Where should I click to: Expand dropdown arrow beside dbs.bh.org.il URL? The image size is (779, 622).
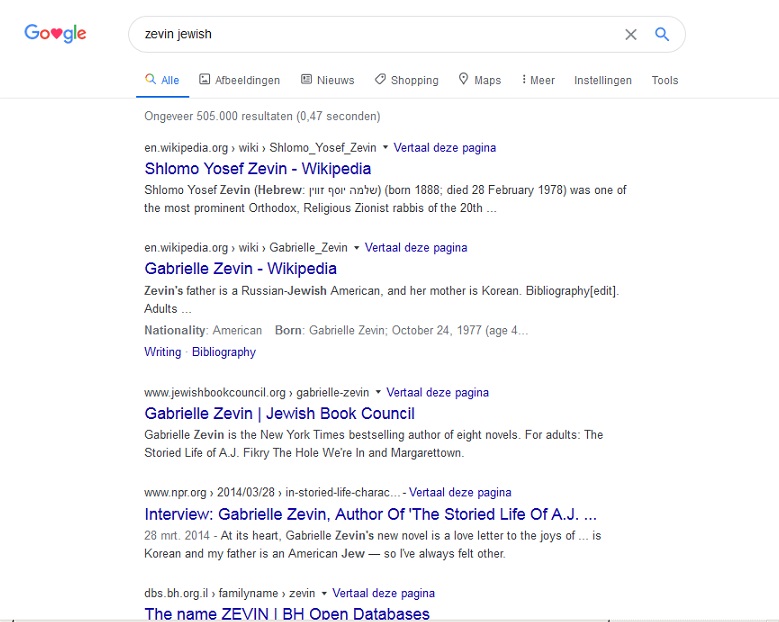point(324,593)
